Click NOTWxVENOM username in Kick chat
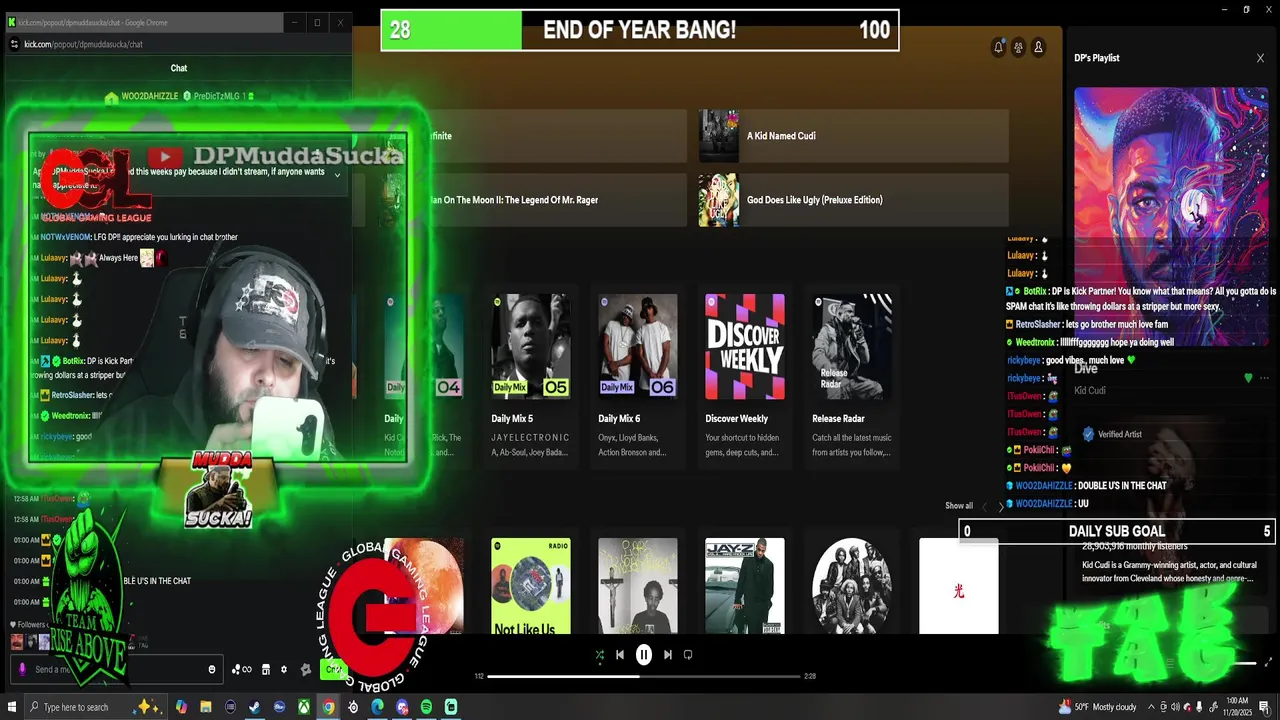 click(66, 237)
